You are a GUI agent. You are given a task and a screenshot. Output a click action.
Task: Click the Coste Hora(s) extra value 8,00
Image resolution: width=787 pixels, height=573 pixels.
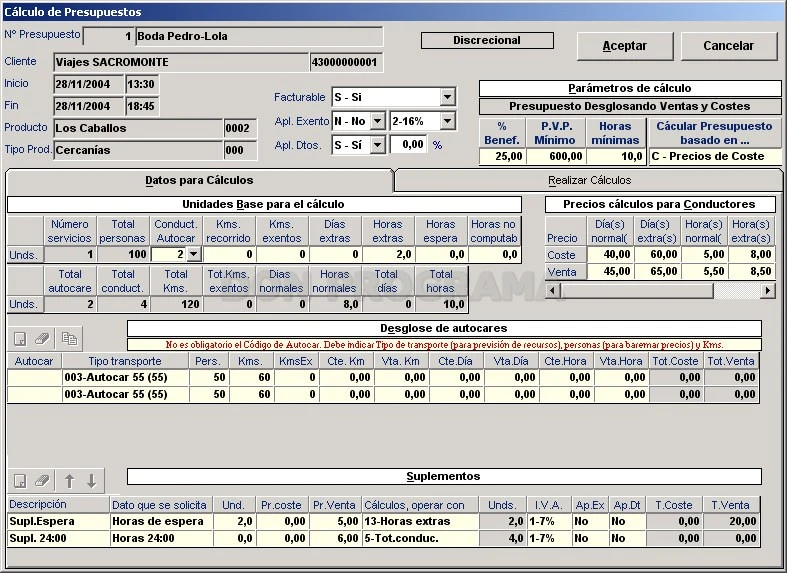[751, 254]
